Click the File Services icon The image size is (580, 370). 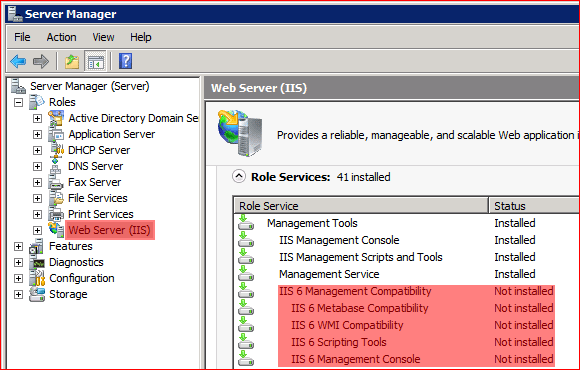tap(56, 198)
